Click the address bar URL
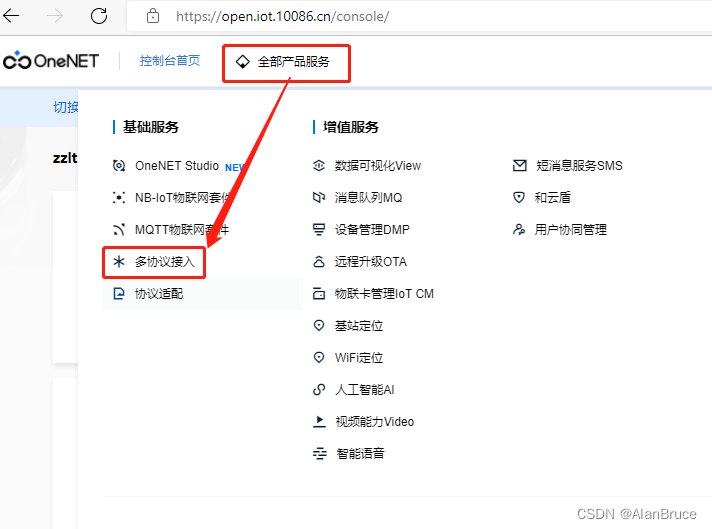The height and width of the screenshot is (529, 712). (x=282, y=16)
